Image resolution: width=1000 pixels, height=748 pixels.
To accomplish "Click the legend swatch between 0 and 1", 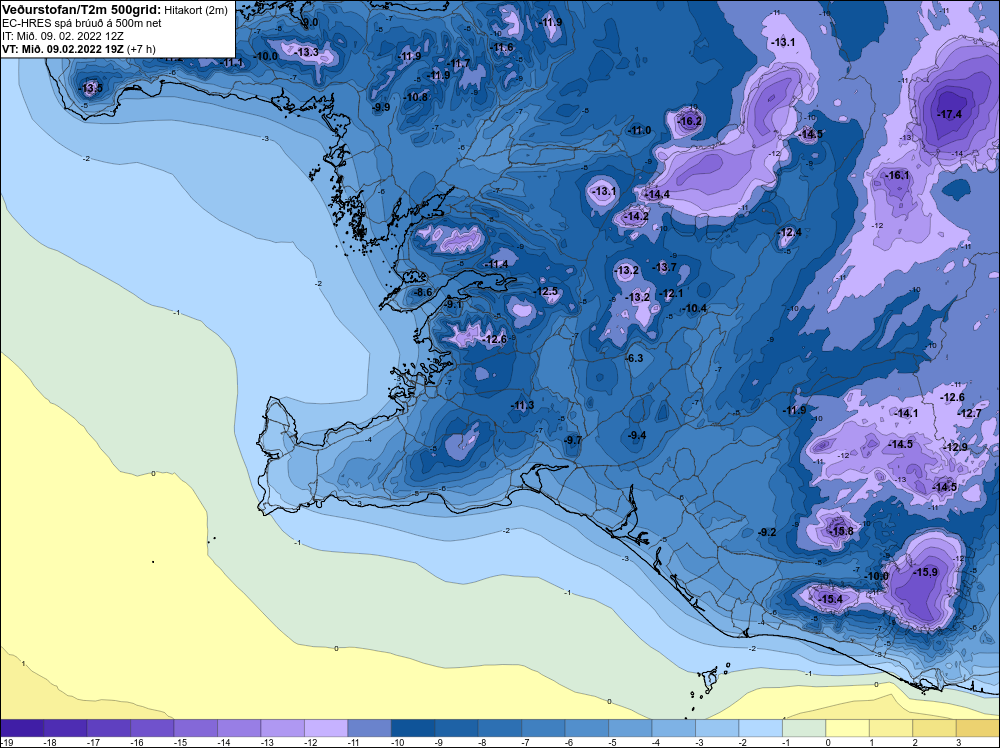I will coord(847,728).
